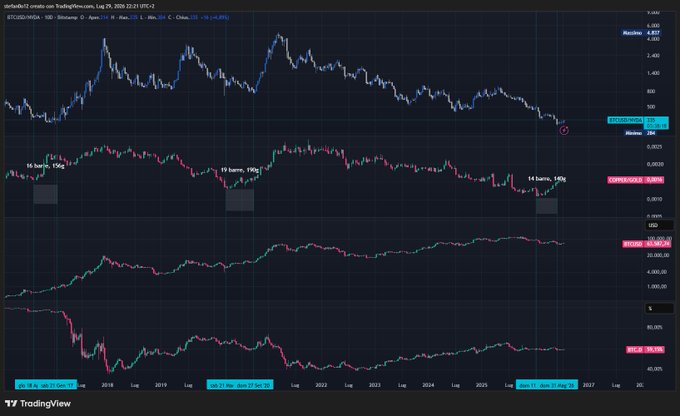
Task: Click the 0,0025 value on the copper/gold axis
Action: [654, 147]
